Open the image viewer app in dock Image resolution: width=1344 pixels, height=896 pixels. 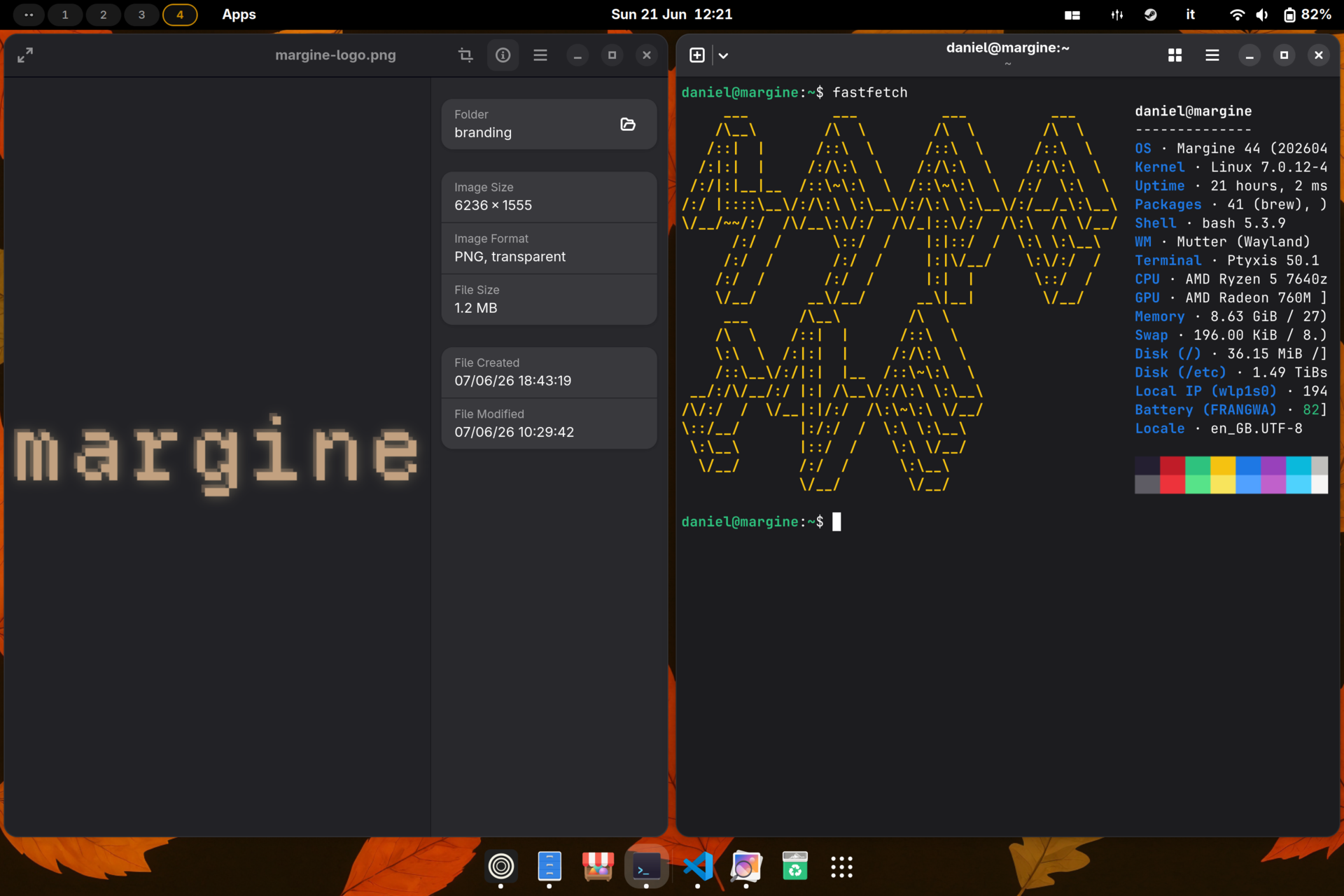[746, 867]
